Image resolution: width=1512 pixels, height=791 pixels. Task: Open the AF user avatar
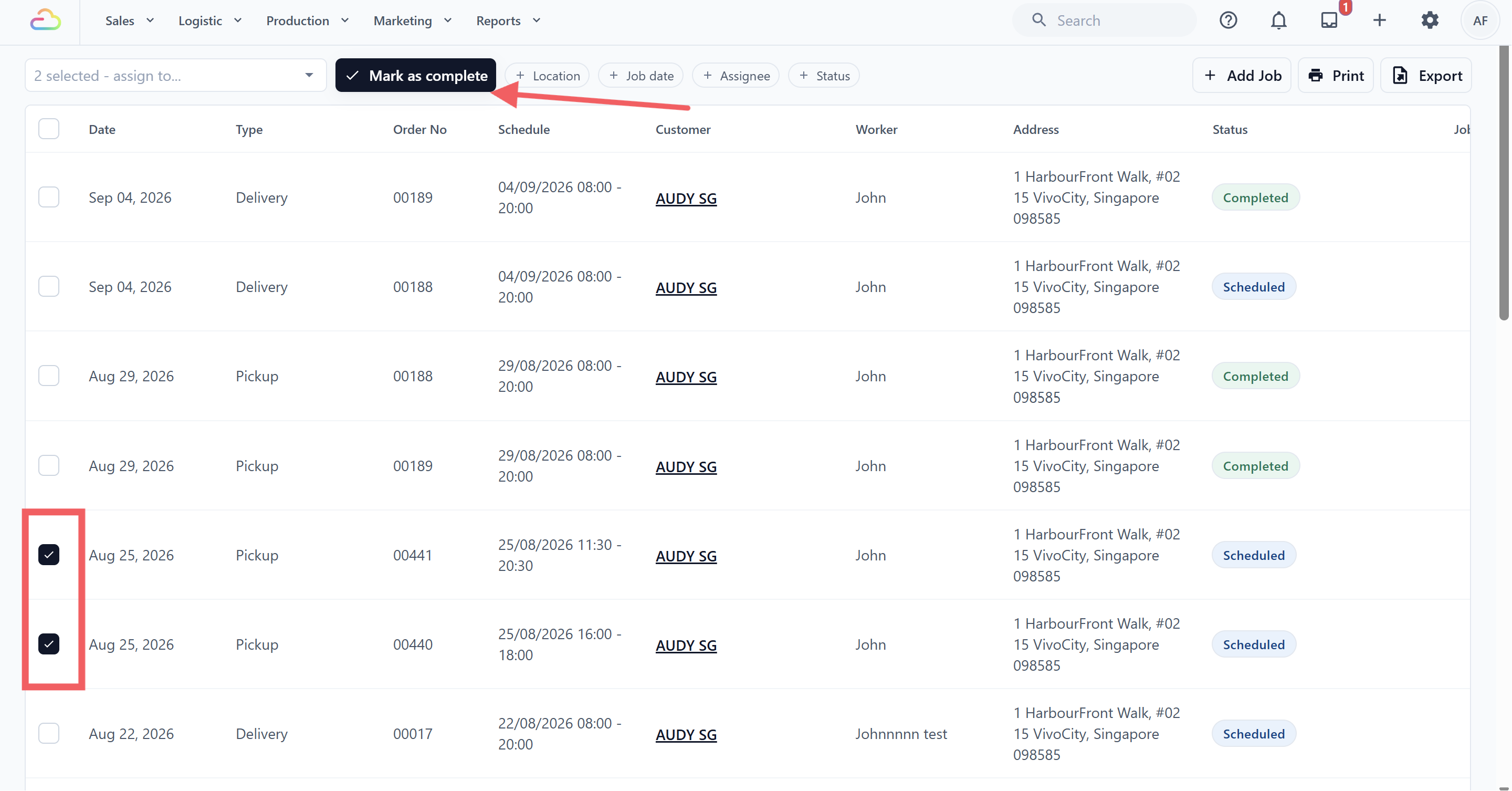1480,20
